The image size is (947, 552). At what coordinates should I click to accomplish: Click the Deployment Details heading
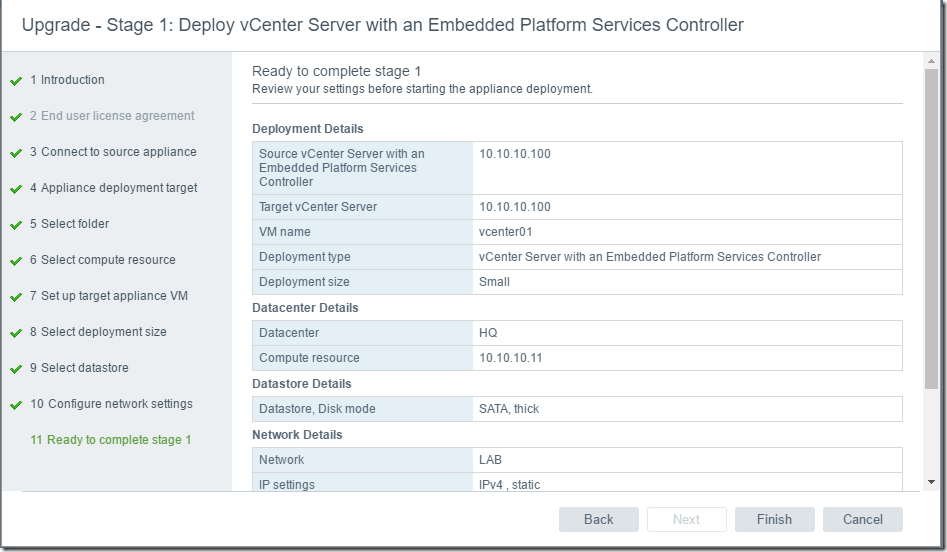click(x=307, y=129)
